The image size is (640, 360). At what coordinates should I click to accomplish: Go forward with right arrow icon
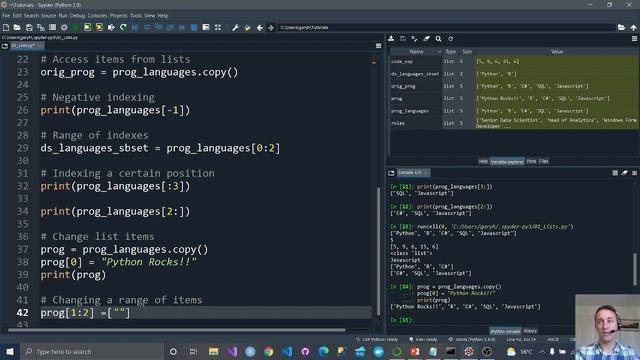[x=271, y=27]
